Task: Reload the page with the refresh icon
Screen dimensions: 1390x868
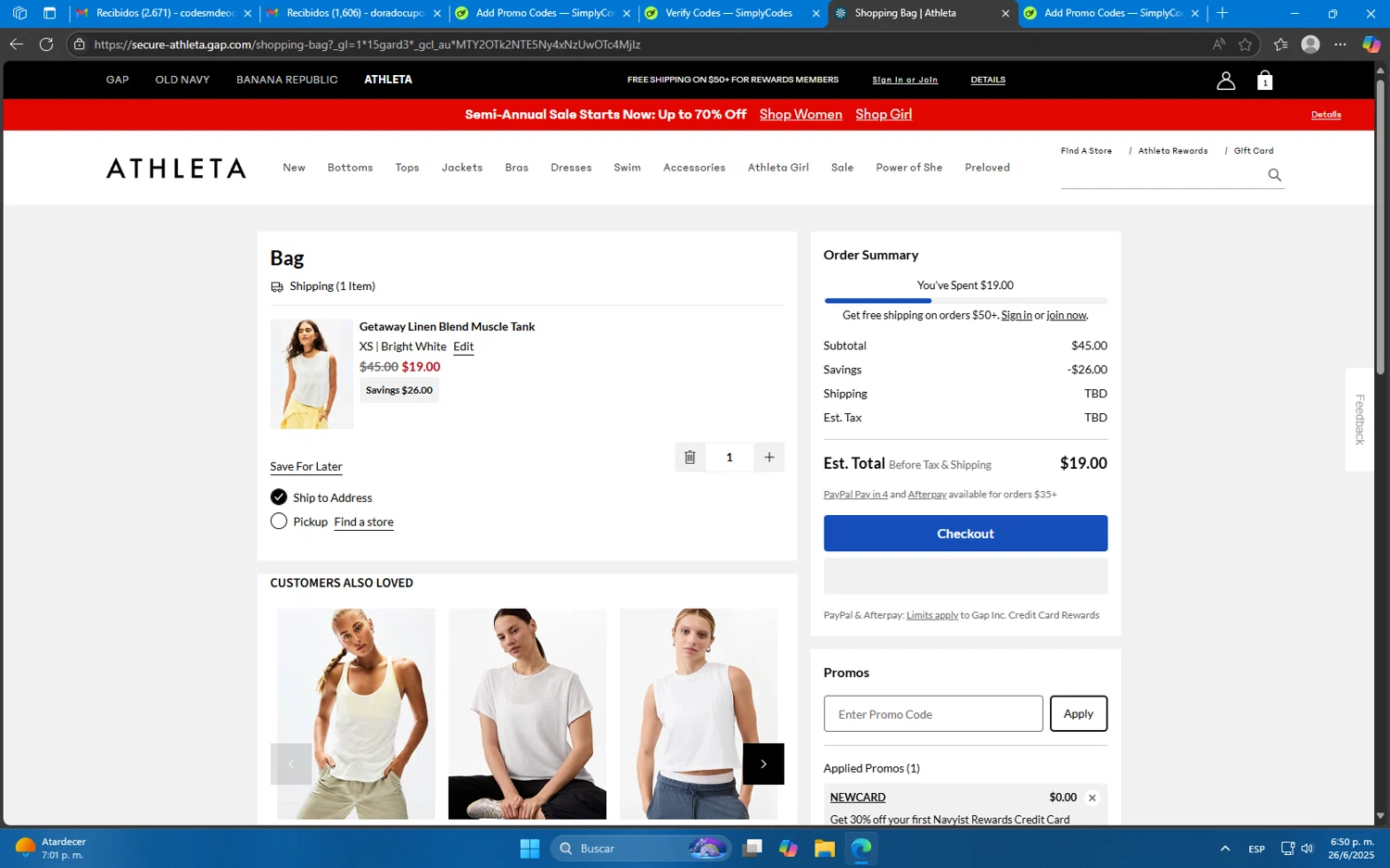Action: tap(46, 44)
